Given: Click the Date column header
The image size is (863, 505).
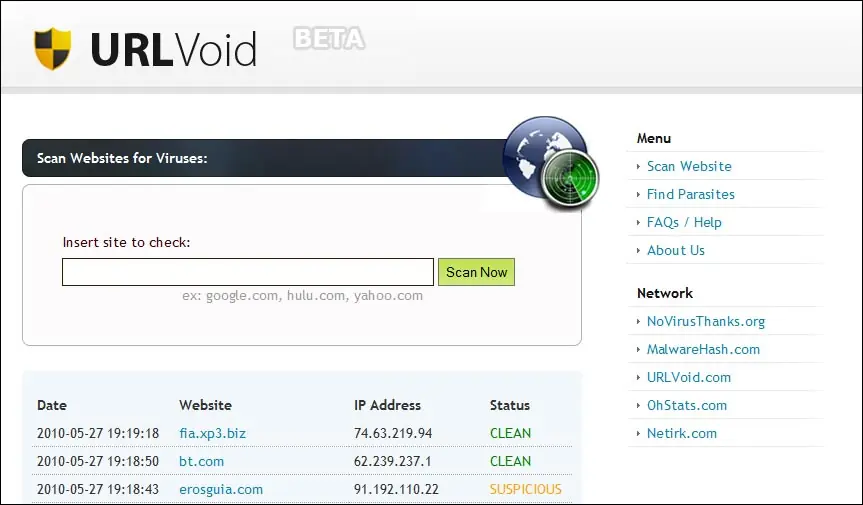Looking at the screenshot, I should click(x=52, y=405).
